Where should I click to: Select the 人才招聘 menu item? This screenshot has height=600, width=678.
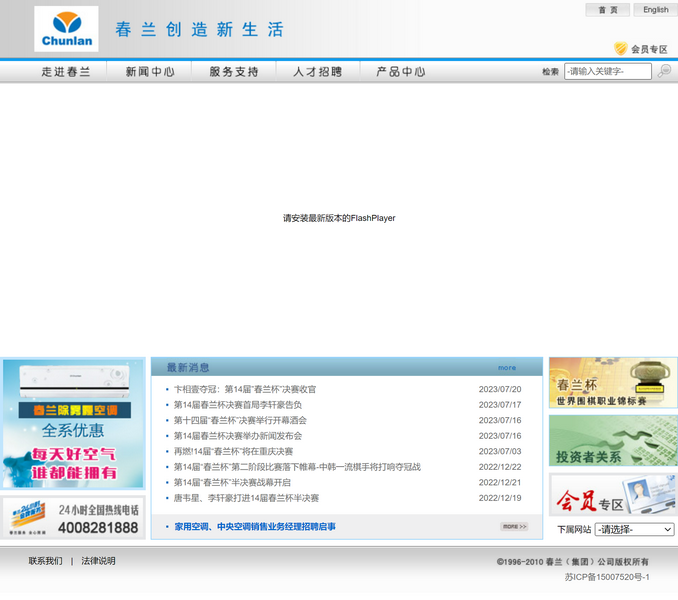[x=318, y=72]
